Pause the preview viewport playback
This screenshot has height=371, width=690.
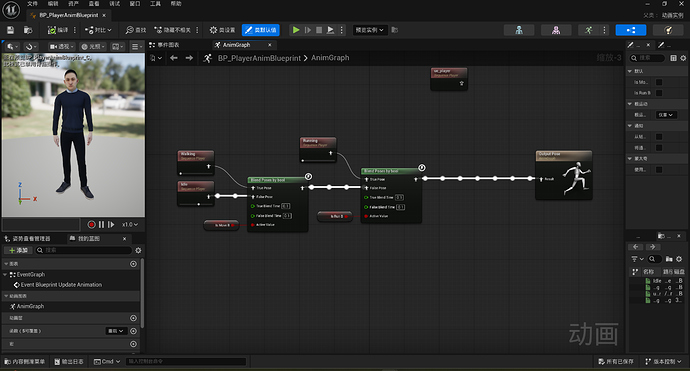[102, 224]
